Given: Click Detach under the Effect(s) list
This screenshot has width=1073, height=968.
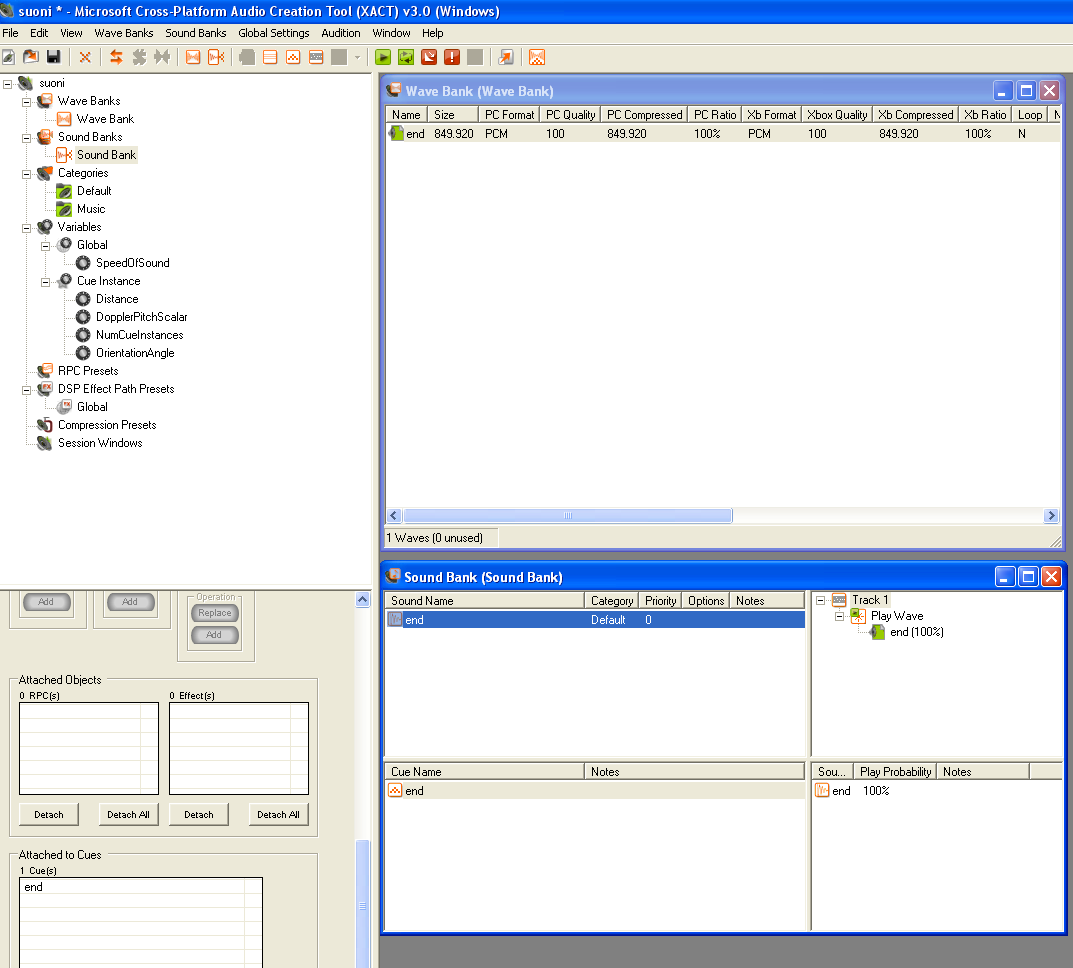Looking at the screenshot, I should point(199,815).
